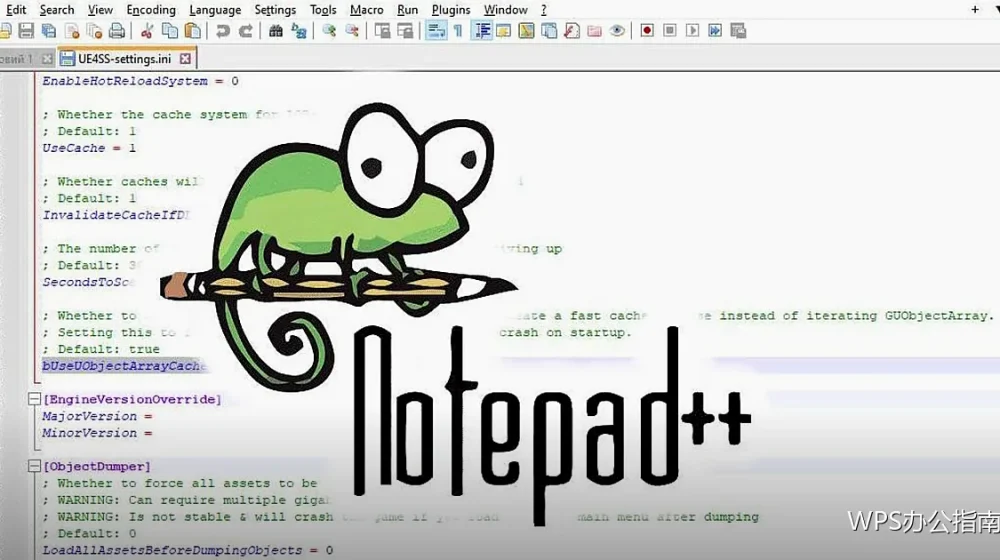
Task: Toggle the eye Monitoring icon
Action: pyautogui.click(x=617, y=31)
